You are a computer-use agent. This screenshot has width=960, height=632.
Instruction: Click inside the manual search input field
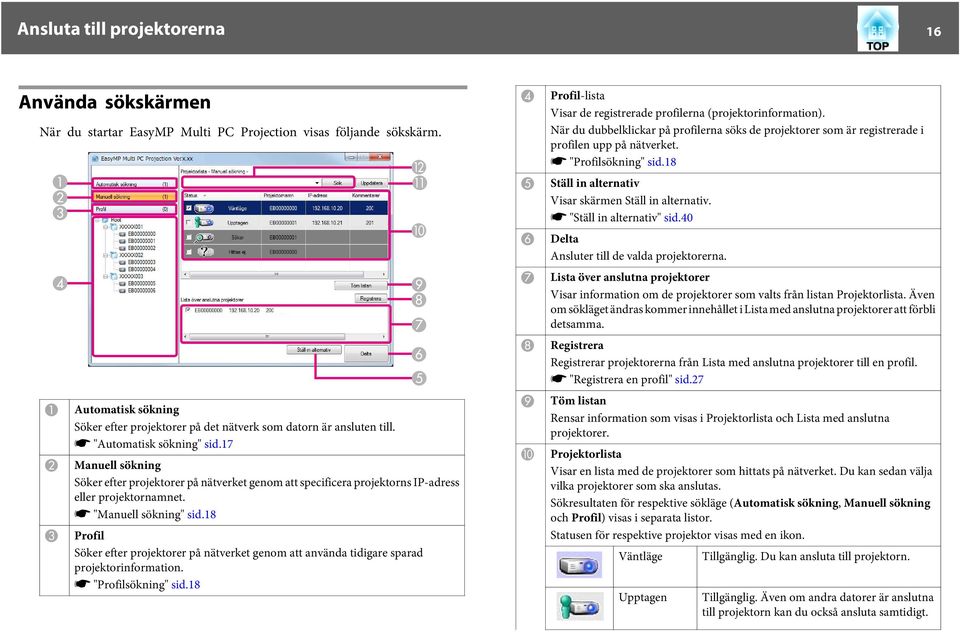point(249,183)
